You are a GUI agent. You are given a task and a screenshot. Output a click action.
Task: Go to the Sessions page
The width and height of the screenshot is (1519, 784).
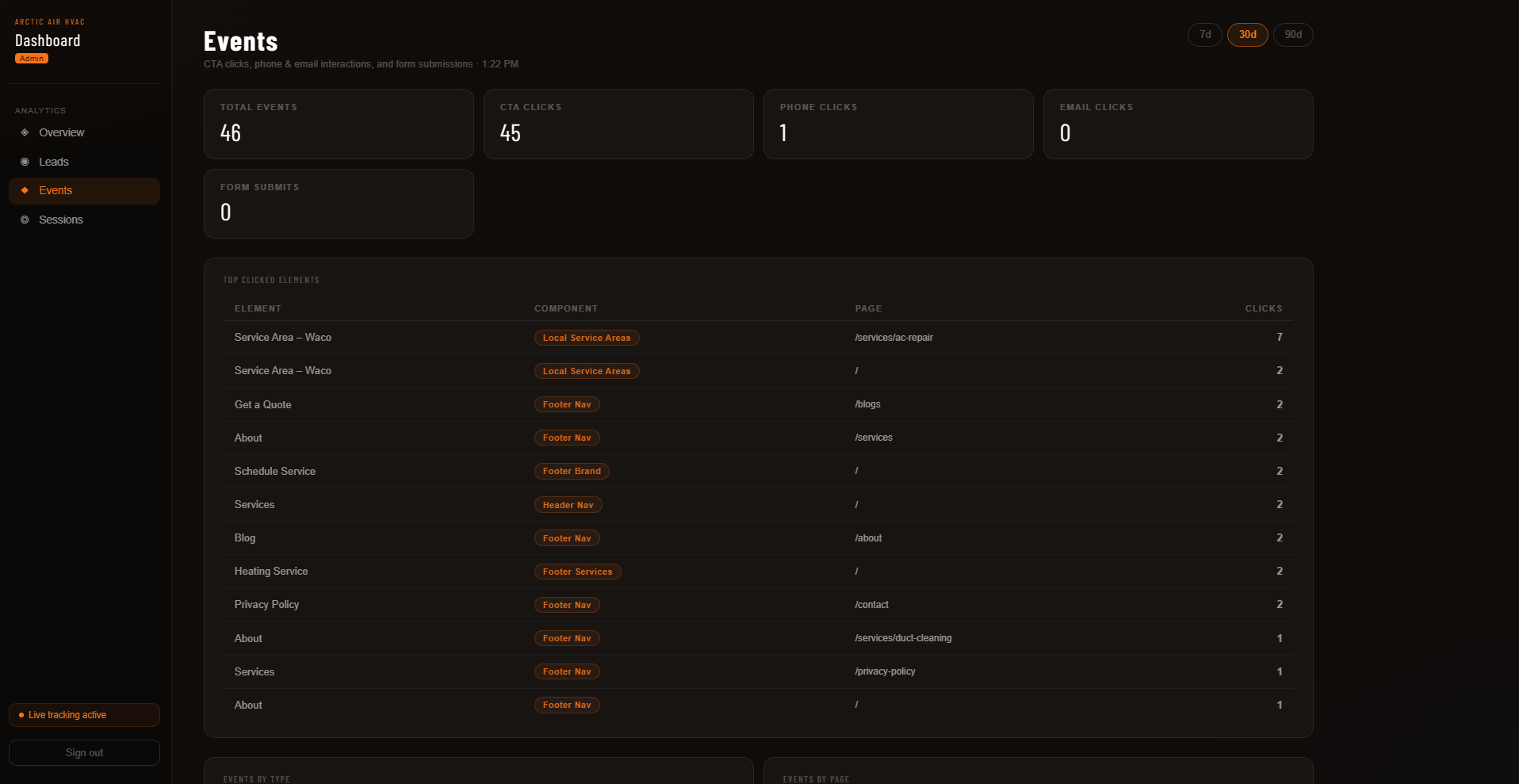[x=61, y=220]
